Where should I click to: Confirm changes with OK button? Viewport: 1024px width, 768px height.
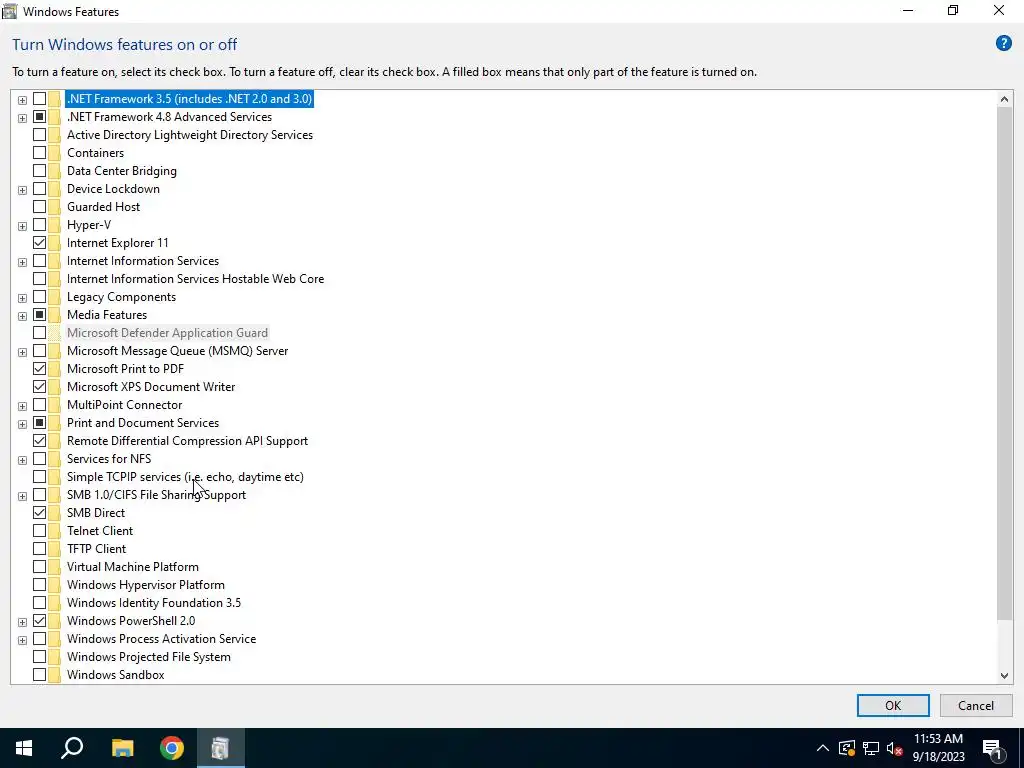pyautogui.click(x=893, y=705)
